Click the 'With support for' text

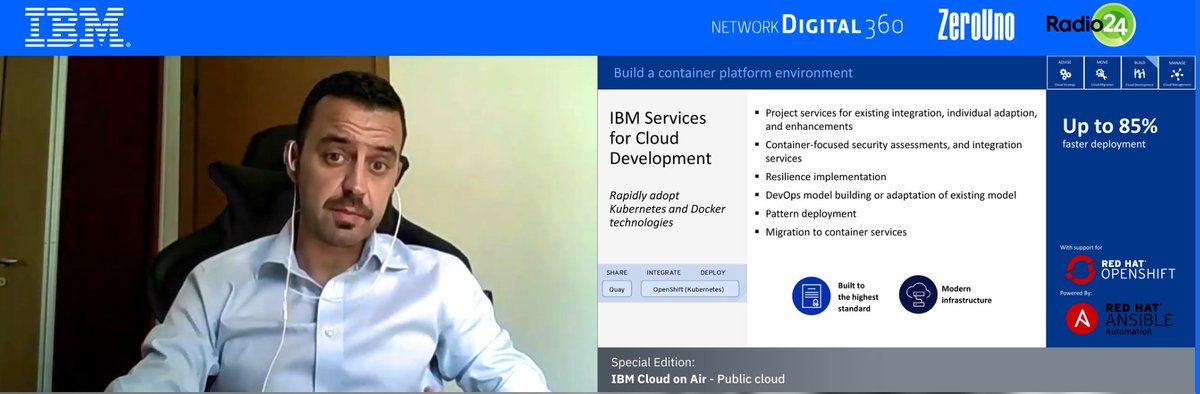click(x=1082, y=247)
